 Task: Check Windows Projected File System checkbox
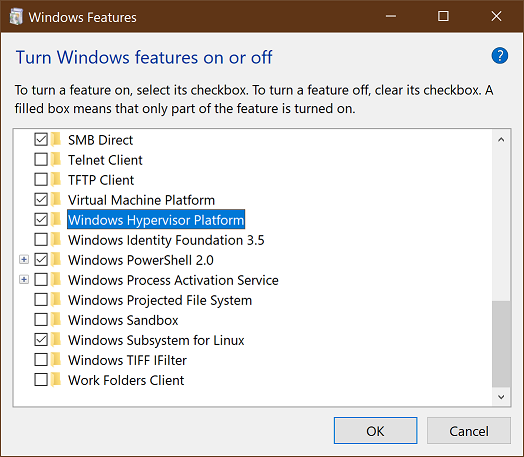pyautogui.click(x=41, y=300)
